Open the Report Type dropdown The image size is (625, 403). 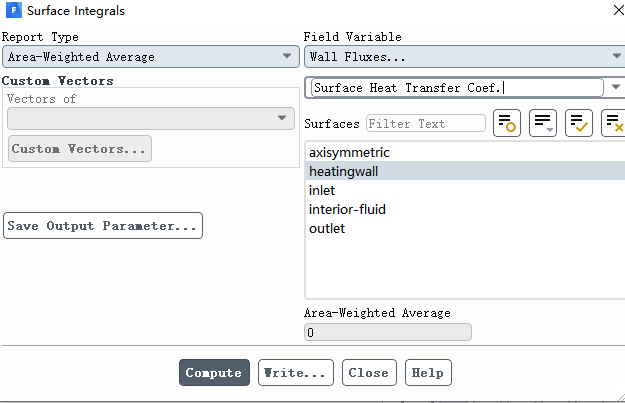(x=148, y=57)
